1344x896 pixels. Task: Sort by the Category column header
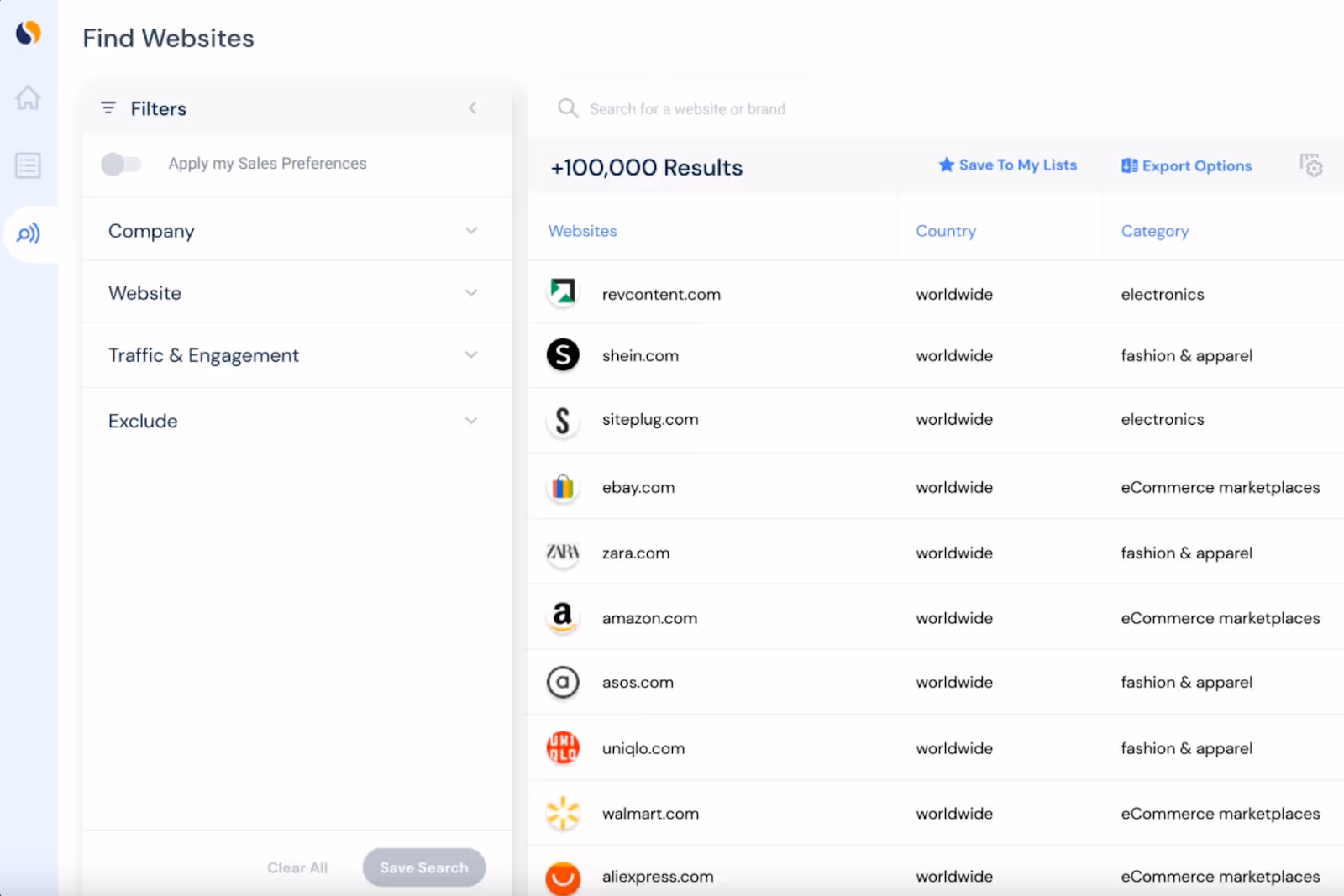tap(1155, 231)
